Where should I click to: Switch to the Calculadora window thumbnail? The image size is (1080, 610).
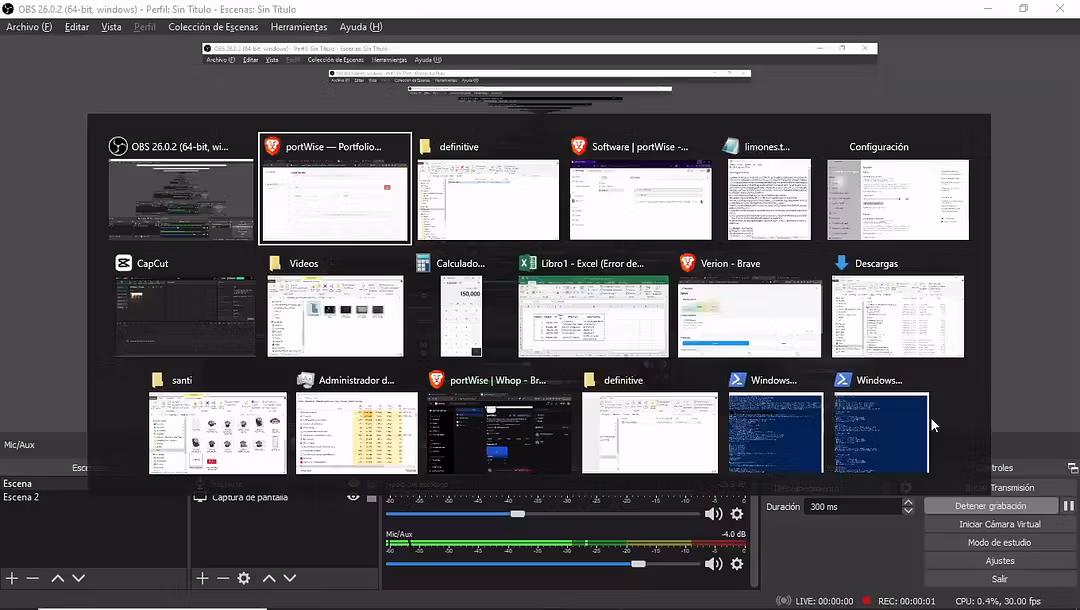tap(461, 316)
